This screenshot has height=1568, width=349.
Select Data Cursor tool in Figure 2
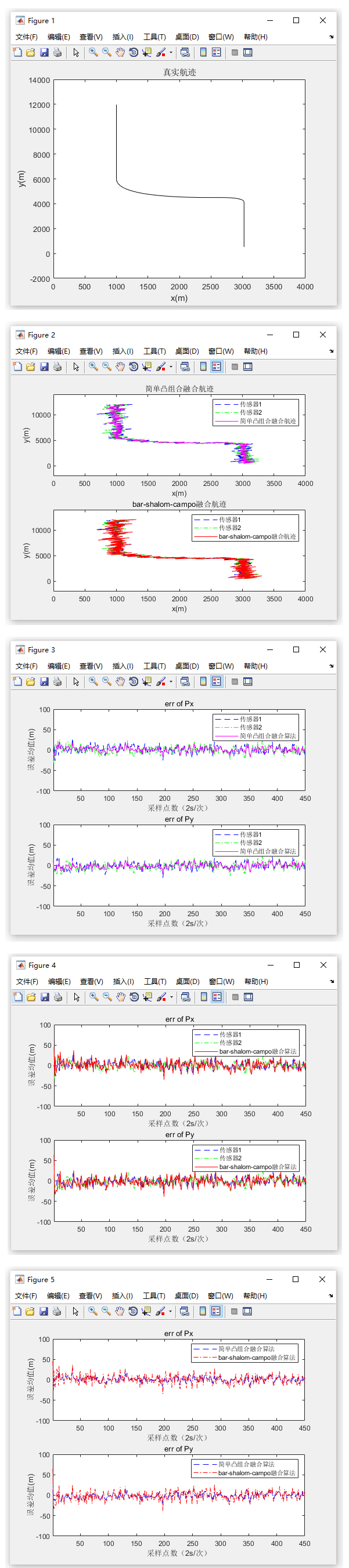[147, 367]
